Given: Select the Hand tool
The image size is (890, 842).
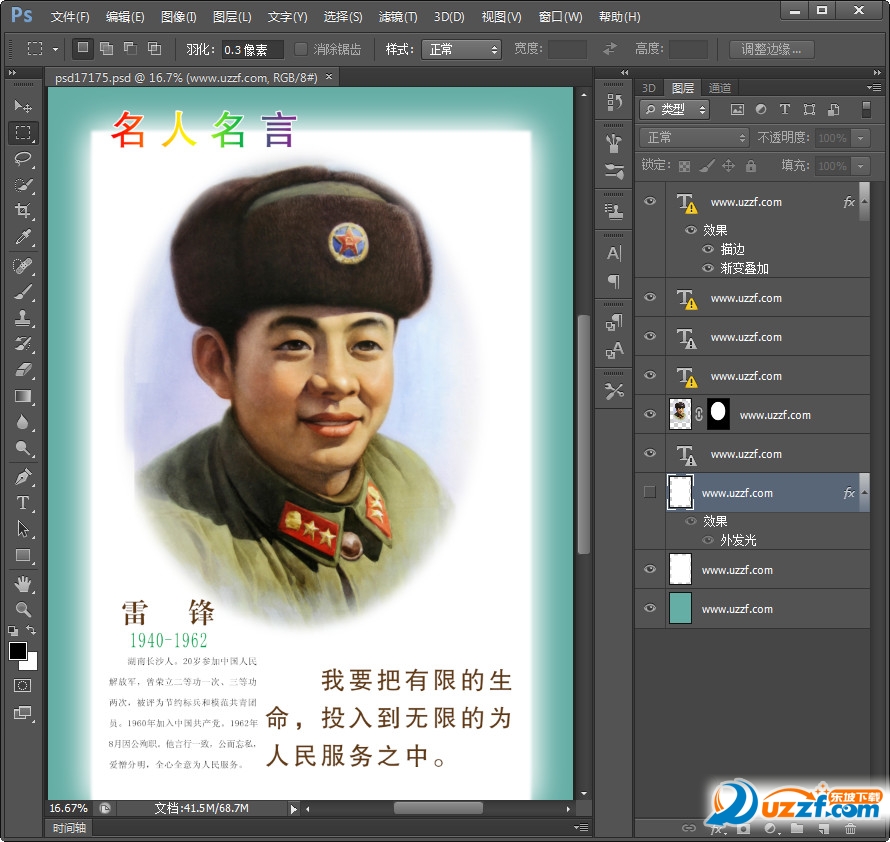Looking at the screenshot, I should pos(23,583).
